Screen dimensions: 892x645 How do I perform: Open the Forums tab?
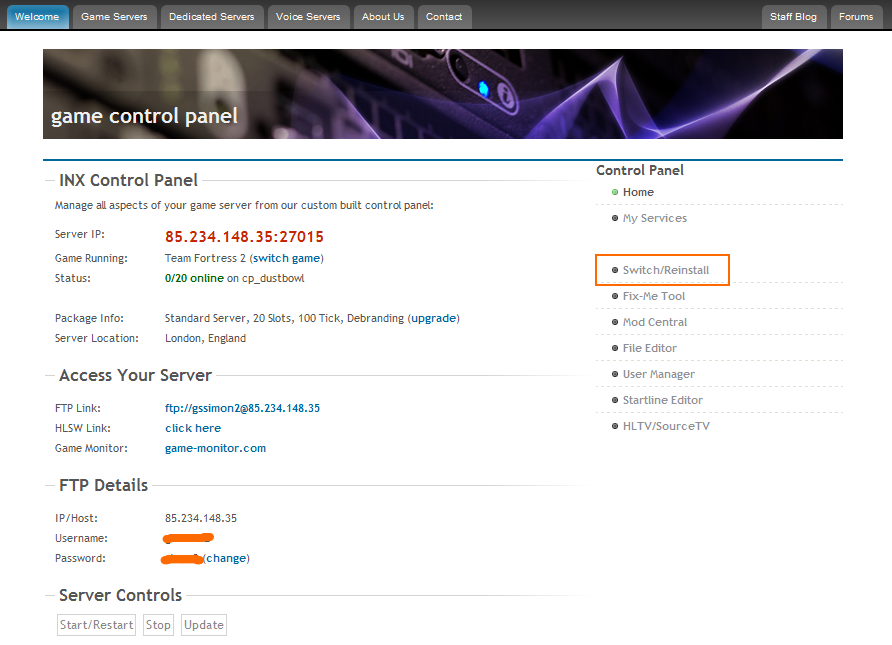pyautogui.click(x=856, y=17)
